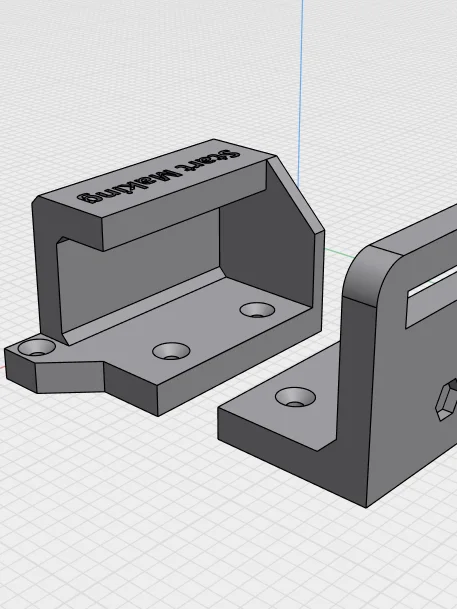Select the hexagonal recess on the right part
The width and height of the screenshot is (457, 609).
point(446,401)
